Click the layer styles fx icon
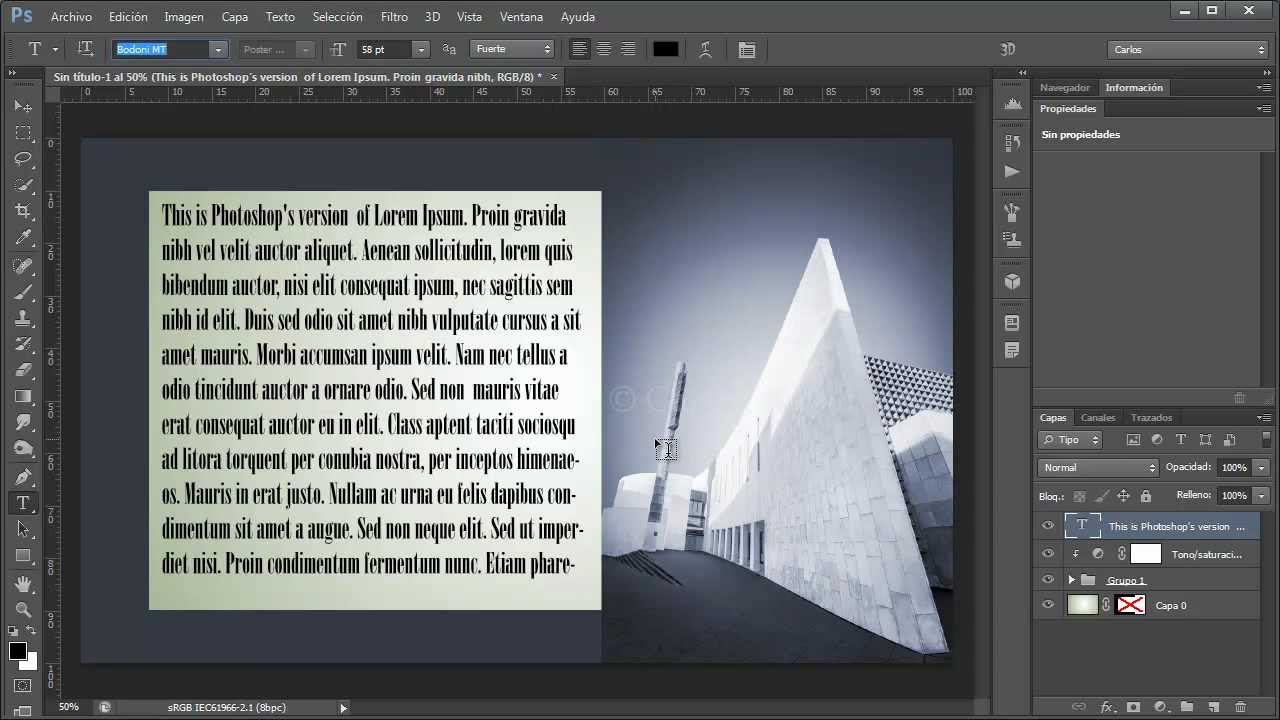The height and width of the screenshot is (720, 1280). pyautogui.click(x=1107, y=707)
